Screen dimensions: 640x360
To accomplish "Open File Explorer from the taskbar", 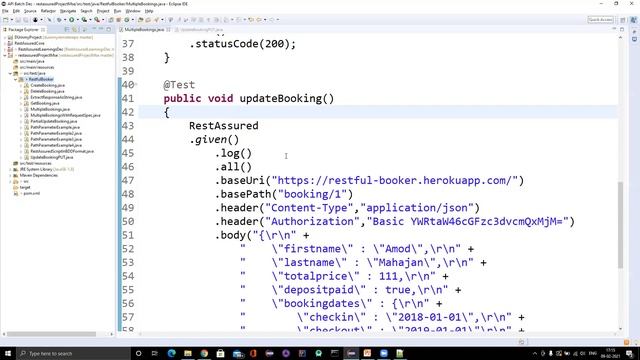I will pyautogui.click(x=188, y=353).
